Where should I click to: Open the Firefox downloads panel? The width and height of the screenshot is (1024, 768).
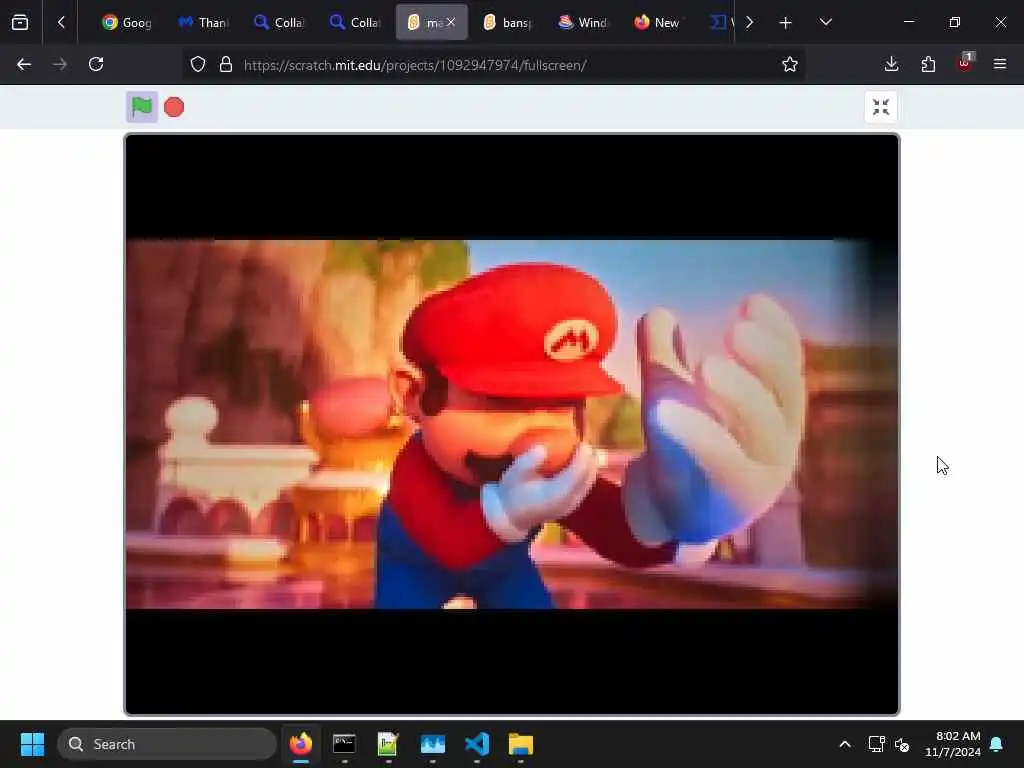click(x=891, y=64)
